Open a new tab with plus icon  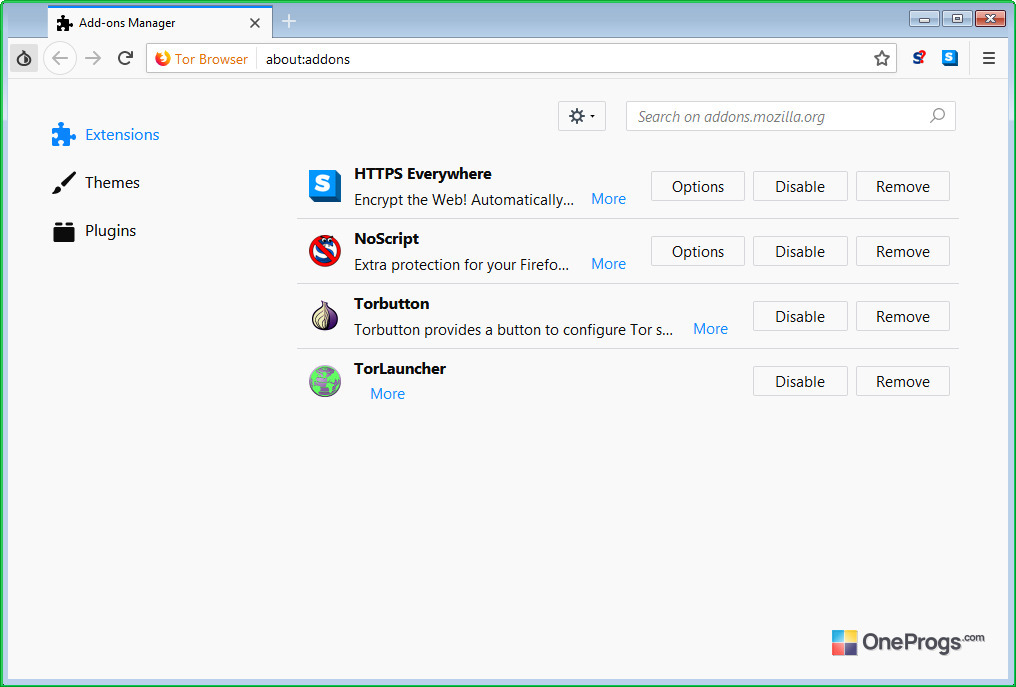pyautogui.click(x=289, y=21)
